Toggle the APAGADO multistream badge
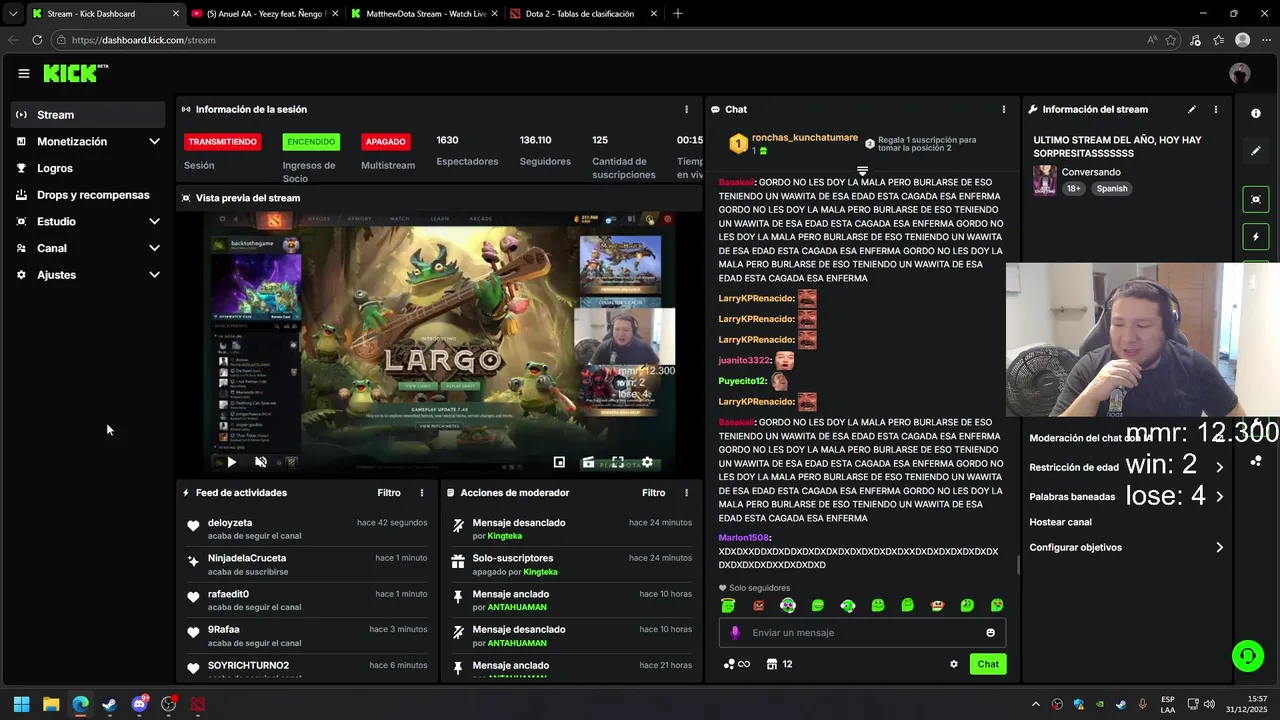 [386, 142]
